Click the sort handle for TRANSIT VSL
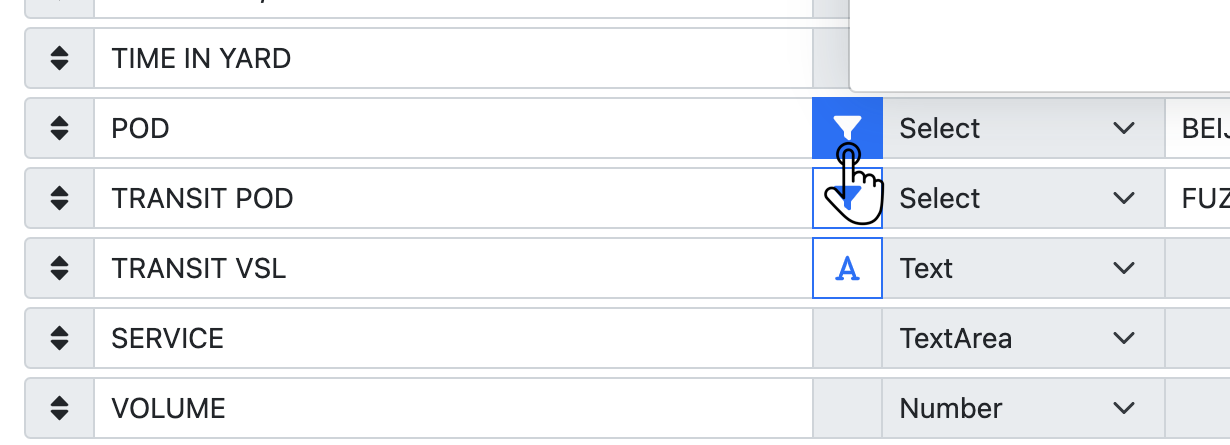 60,268
